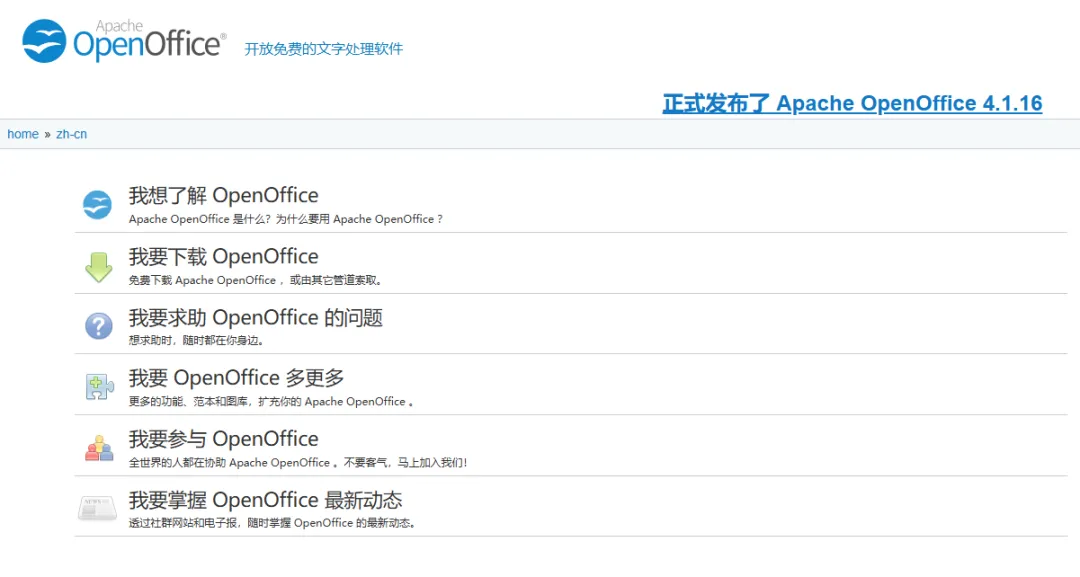Click the text '透过社群网站和电子报'
Image resolution: width=1080 pixels, height=577 pixels.
coord(183,523)
